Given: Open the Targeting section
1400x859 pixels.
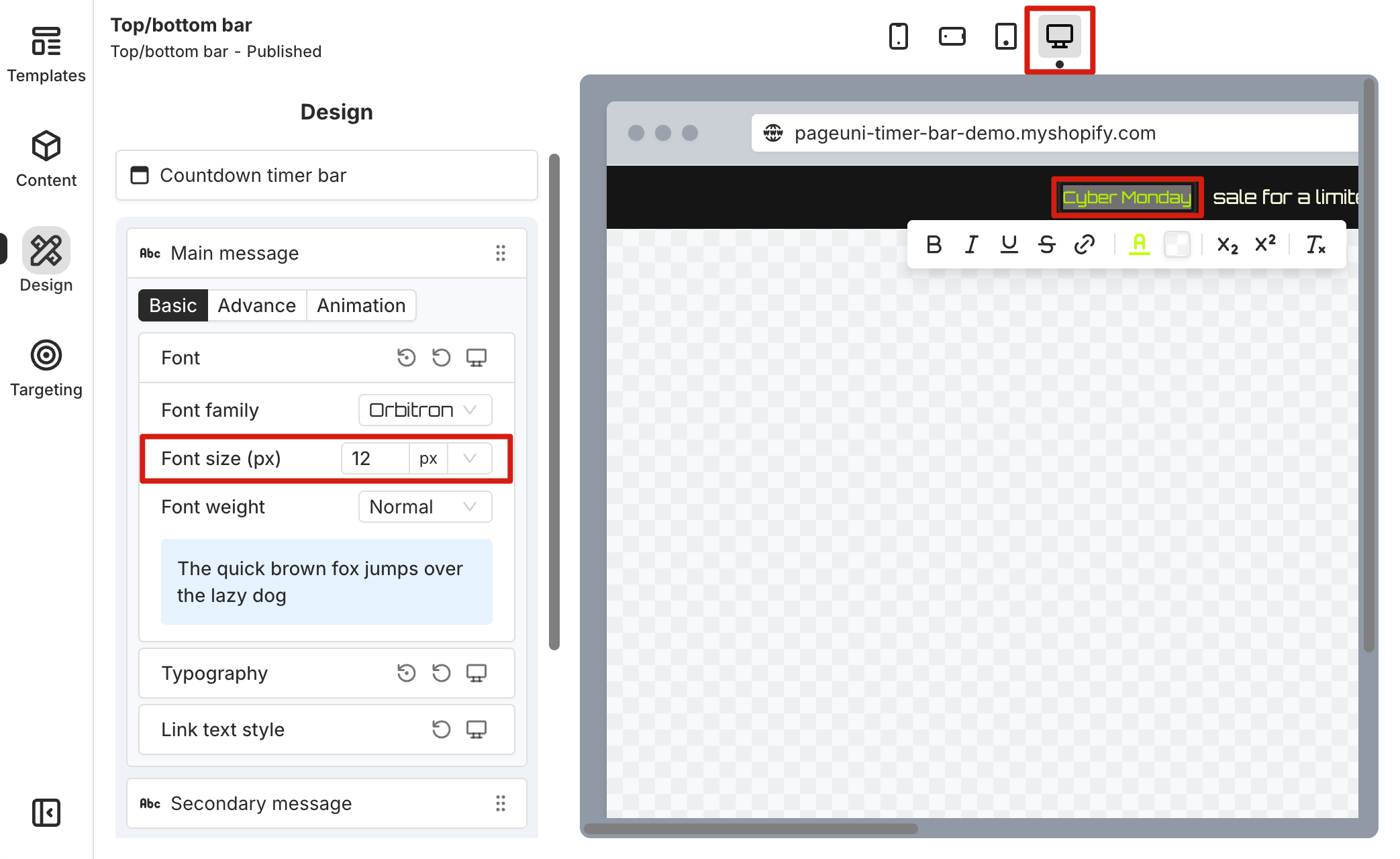Looking at the screenshot, I should 46,369.
